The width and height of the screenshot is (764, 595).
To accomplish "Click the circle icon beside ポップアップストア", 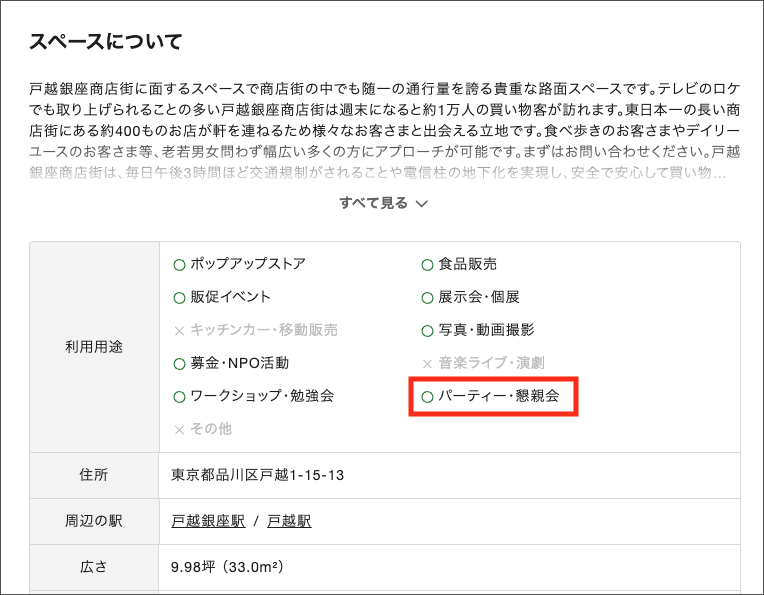I will pyautogui.click(x=180, y=265).
